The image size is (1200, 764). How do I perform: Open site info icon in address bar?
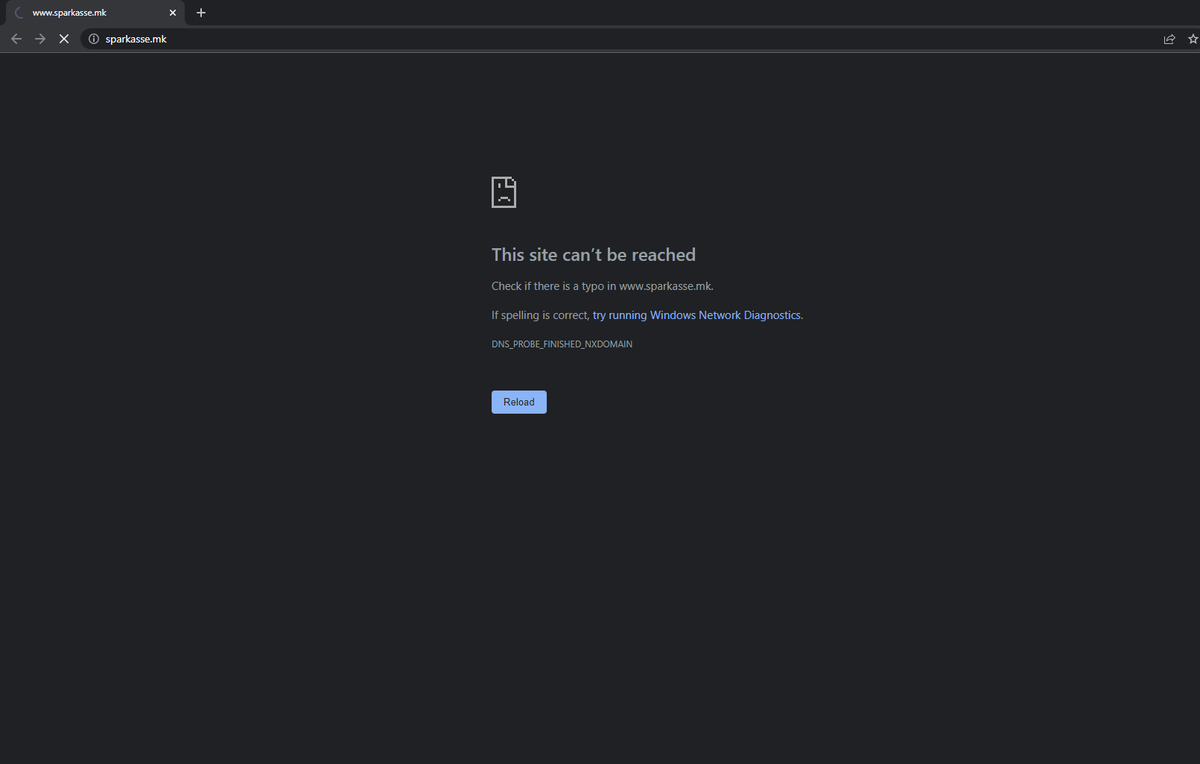pos(94,39)
